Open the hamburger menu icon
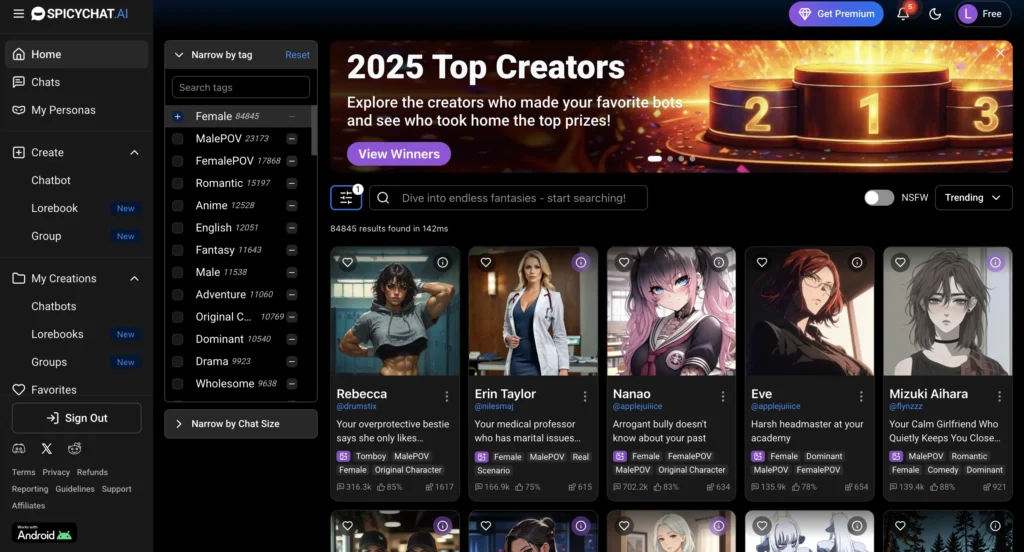This screenshot has height=552, width=1024. tap(18, 14)
